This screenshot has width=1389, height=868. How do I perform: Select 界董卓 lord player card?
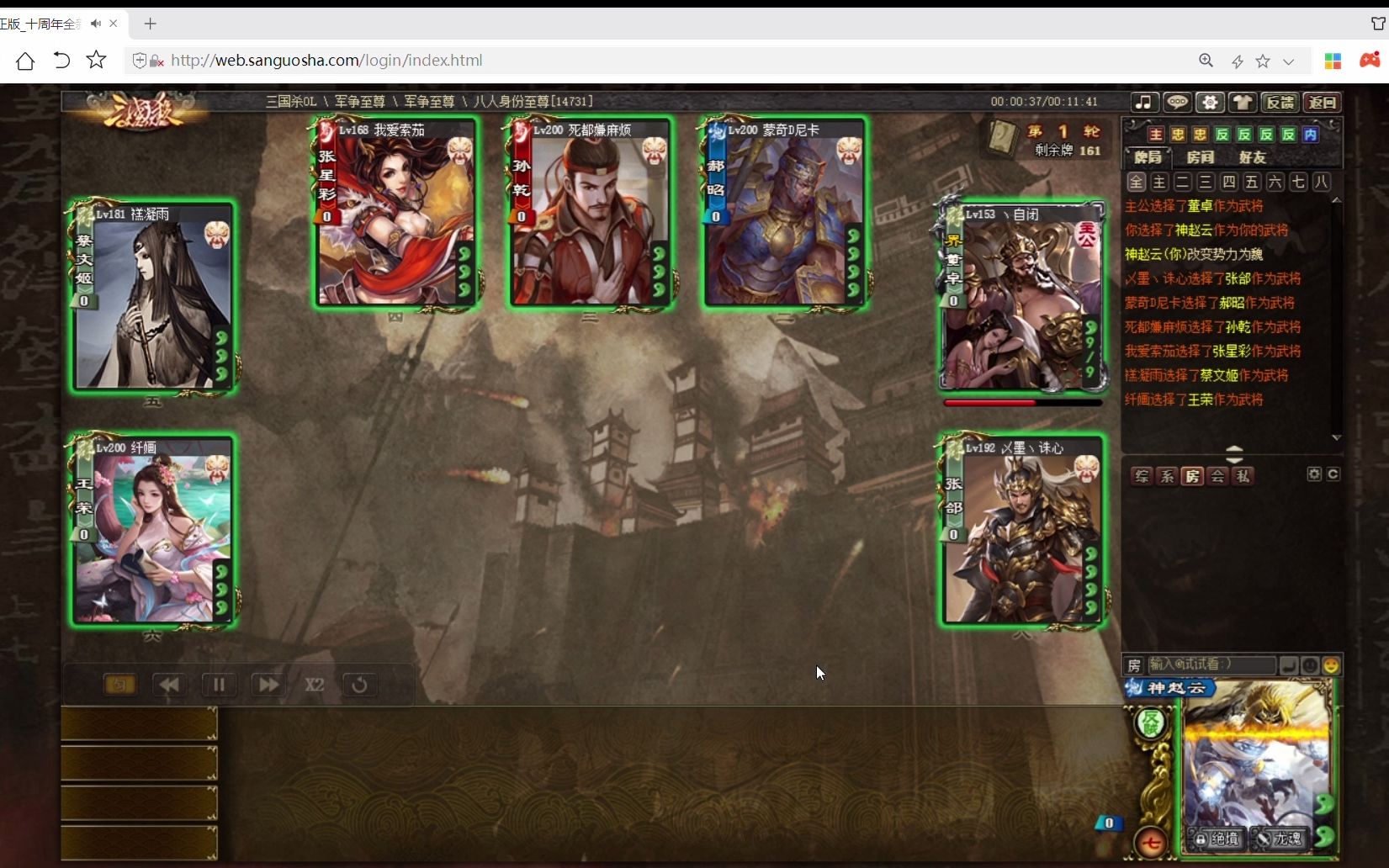[1023, 298]
